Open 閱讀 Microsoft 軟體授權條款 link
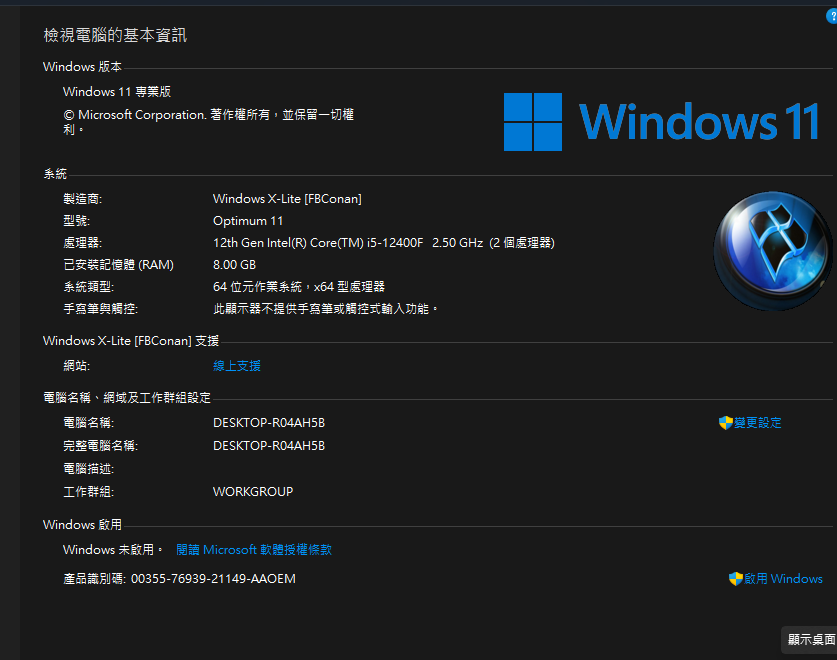The width and height of the screenshot is (837, 660). tap(254, 550)
